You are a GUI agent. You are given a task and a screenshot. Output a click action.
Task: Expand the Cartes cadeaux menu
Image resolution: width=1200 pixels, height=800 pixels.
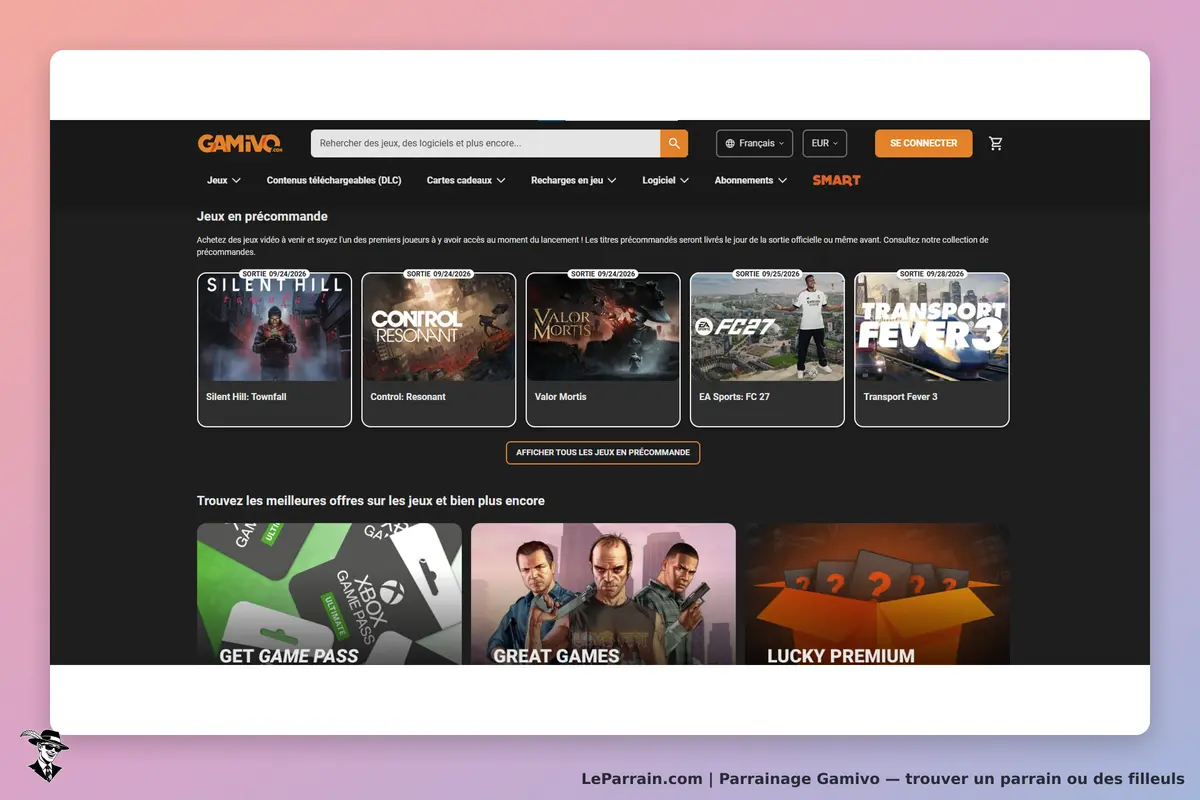coord(466,180)
